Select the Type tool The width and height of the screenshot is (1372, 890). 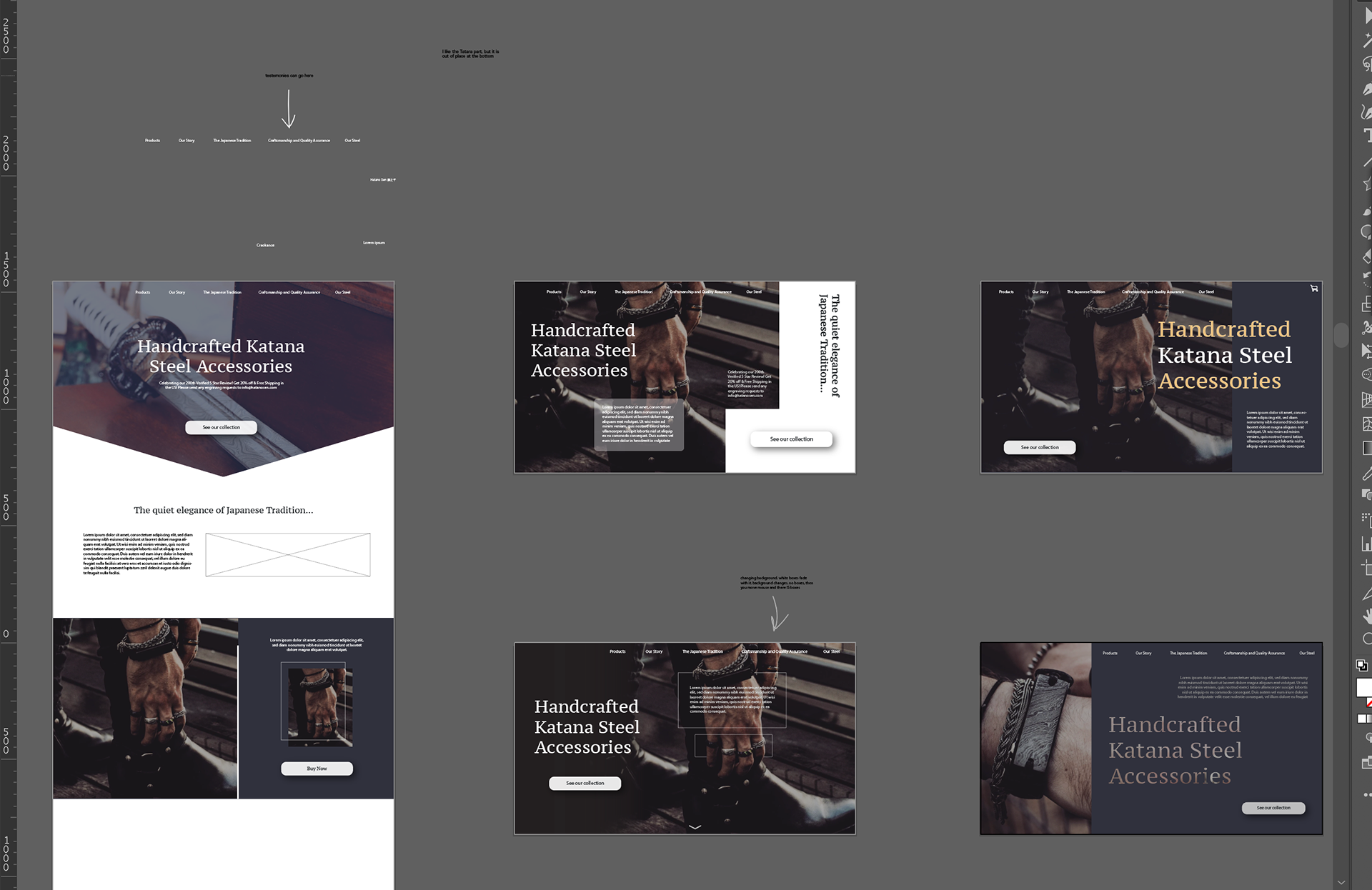1366,136
